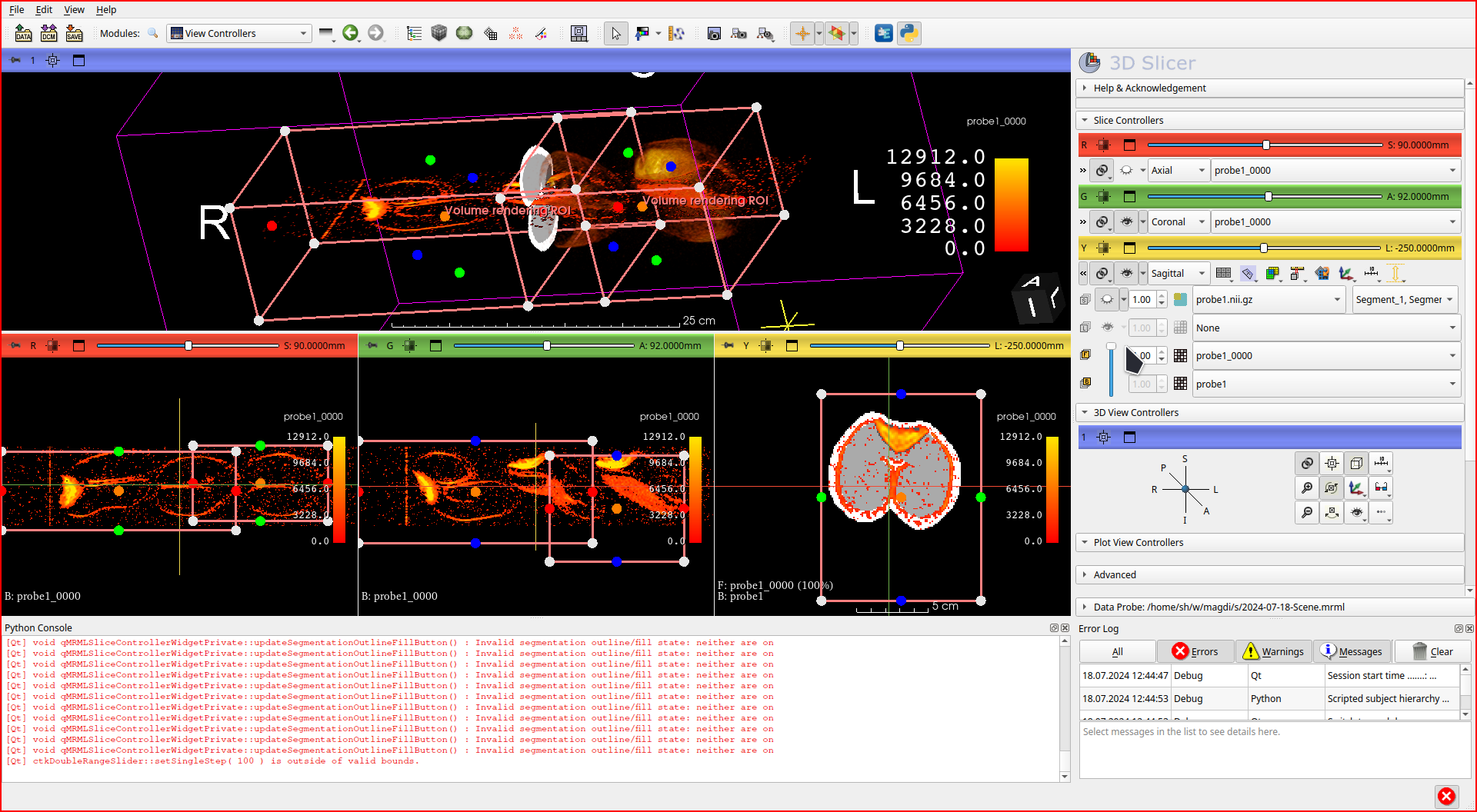
Task: Toggle Axial slice visibility eye icon
Action: (1126, 170)
